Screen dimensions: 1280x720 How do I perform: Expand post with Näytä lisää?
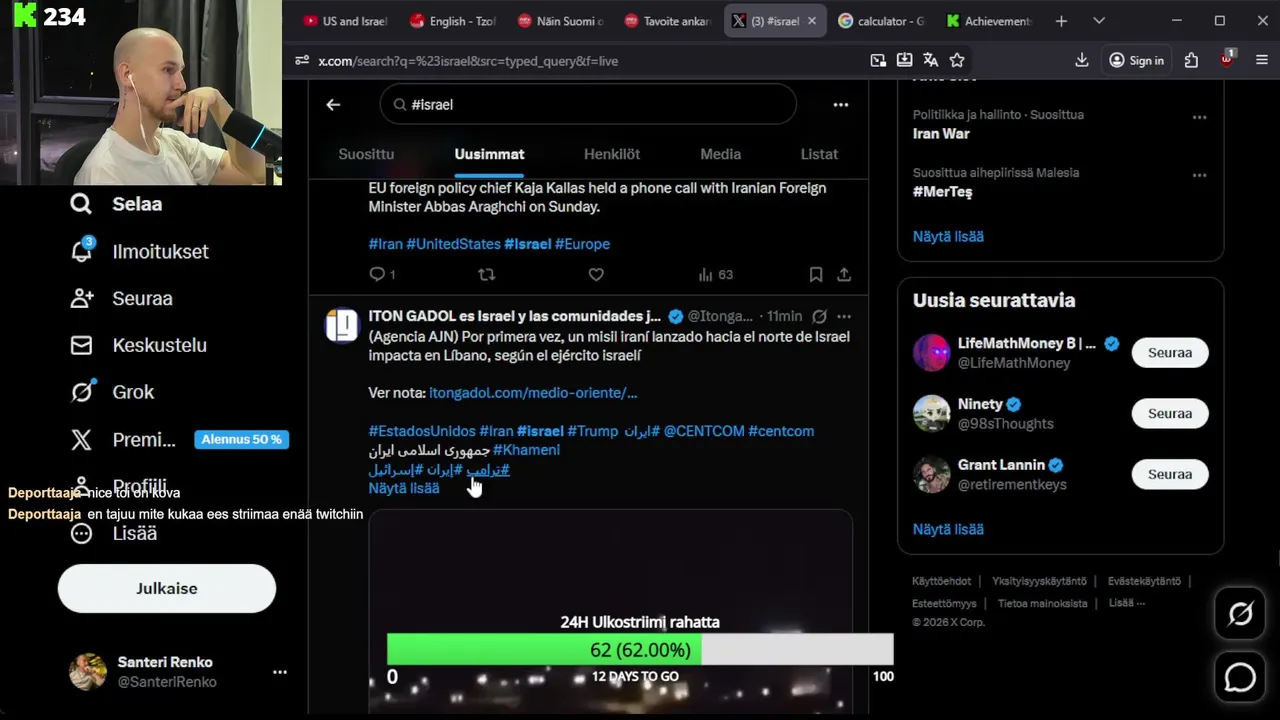click(x=404, y=488)
